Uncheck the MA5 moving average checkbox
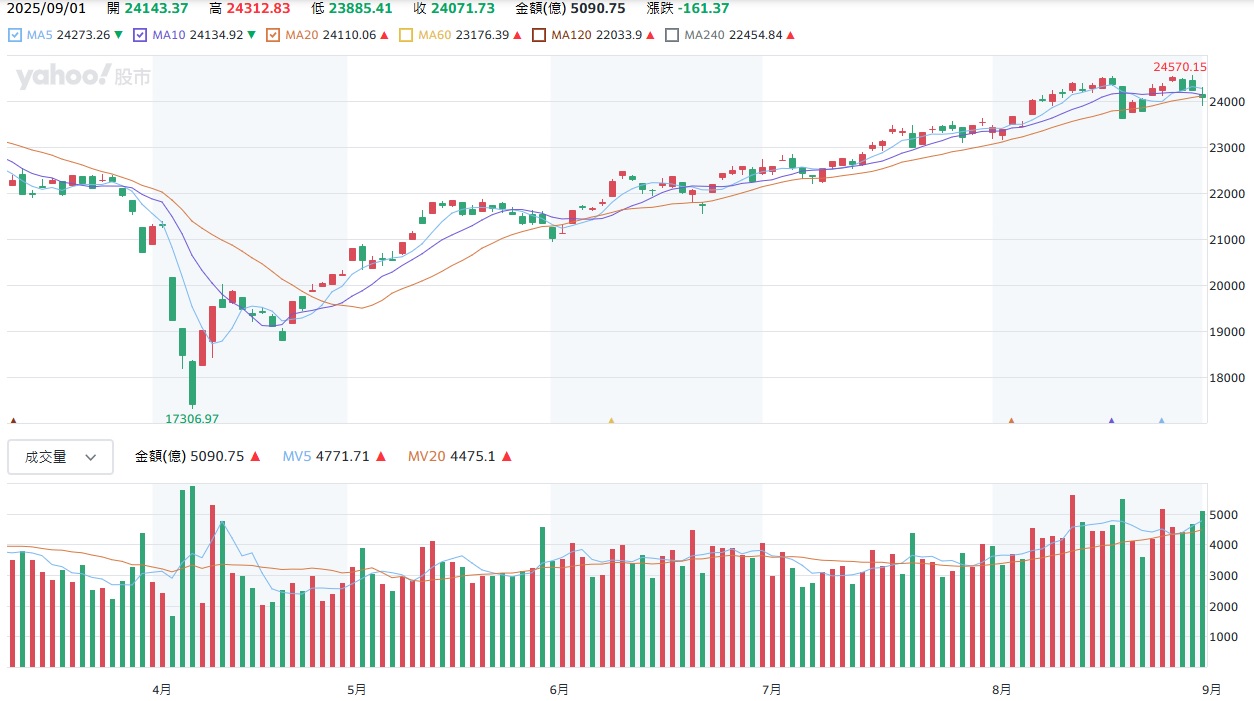Screen dimensions: 1254x701 click(14, 35)
